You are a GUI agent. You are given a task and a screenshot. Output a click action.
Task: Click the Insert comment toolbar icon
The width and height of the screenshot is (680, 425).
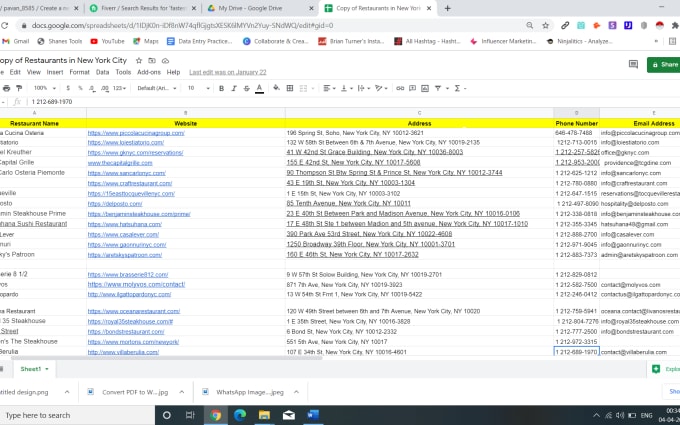pyautogui.click(x=412, y=88)
